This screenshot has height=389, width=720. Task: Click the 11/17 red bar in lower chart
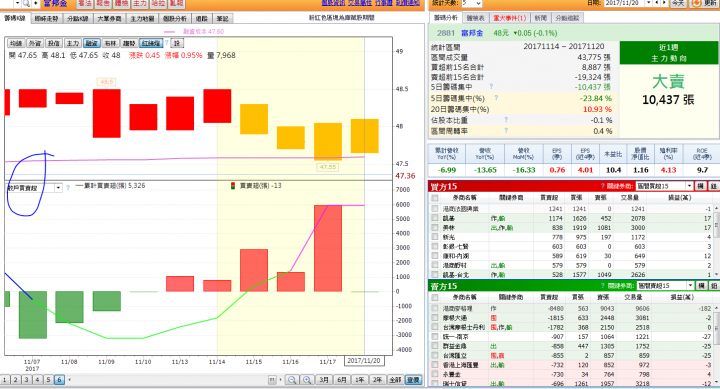click(x=328, y=248)
